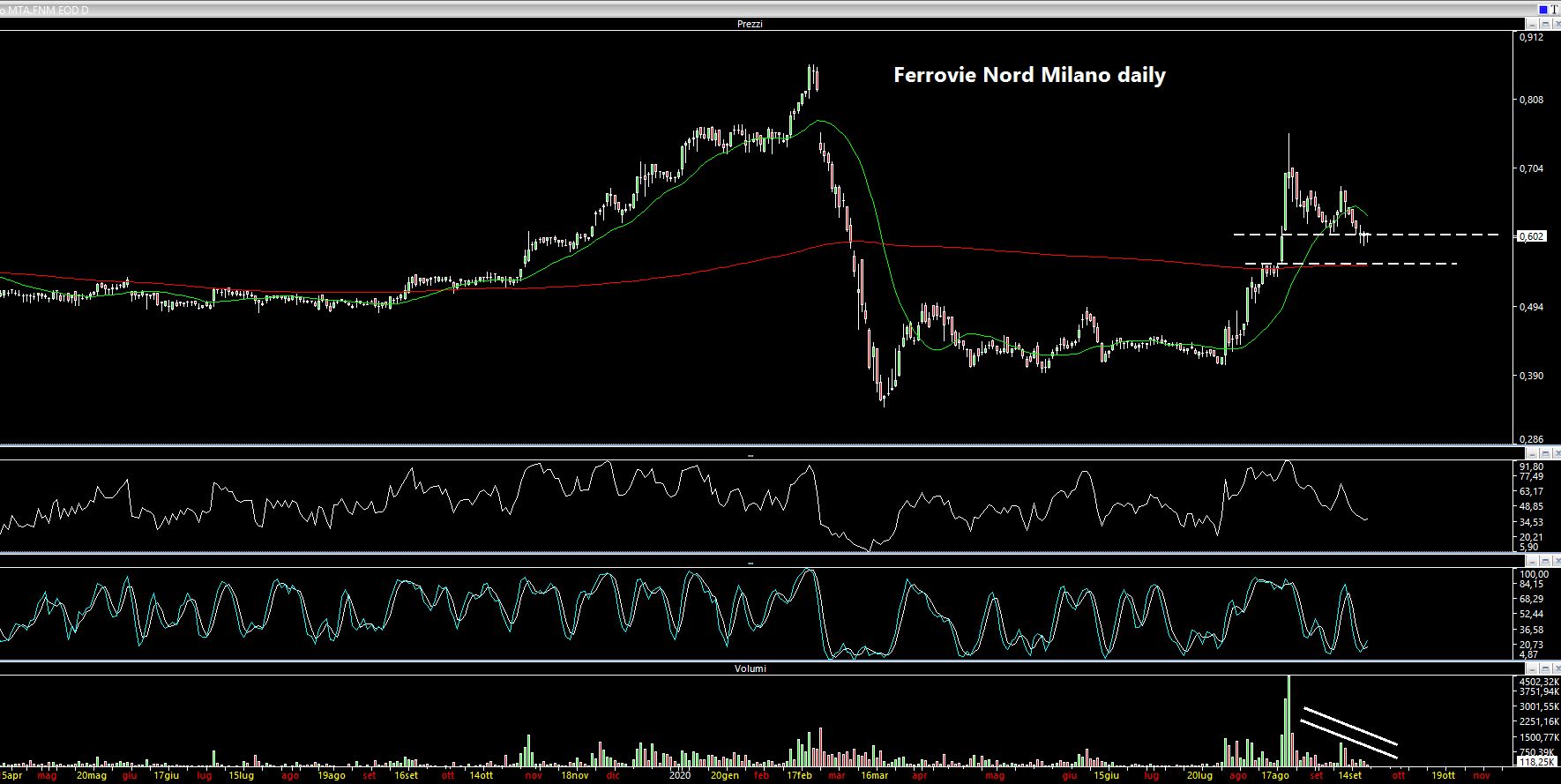Click the 16set date marker
Image resolution: width=1561 pixels, height=784 pixels.
pos(406,776)
